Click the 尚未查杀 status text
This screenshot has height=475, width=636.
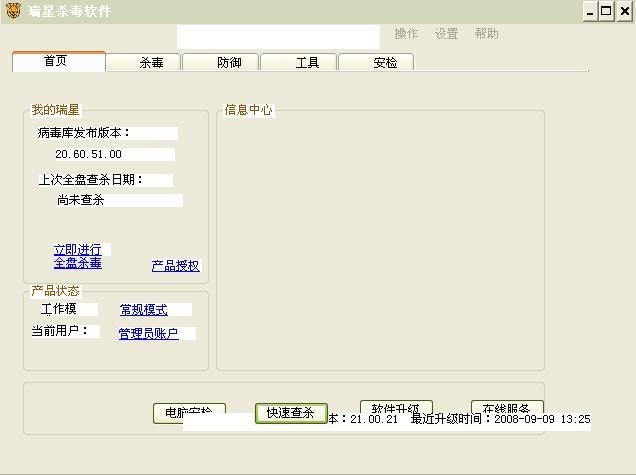pyautogui.click(x=80, y=200)
